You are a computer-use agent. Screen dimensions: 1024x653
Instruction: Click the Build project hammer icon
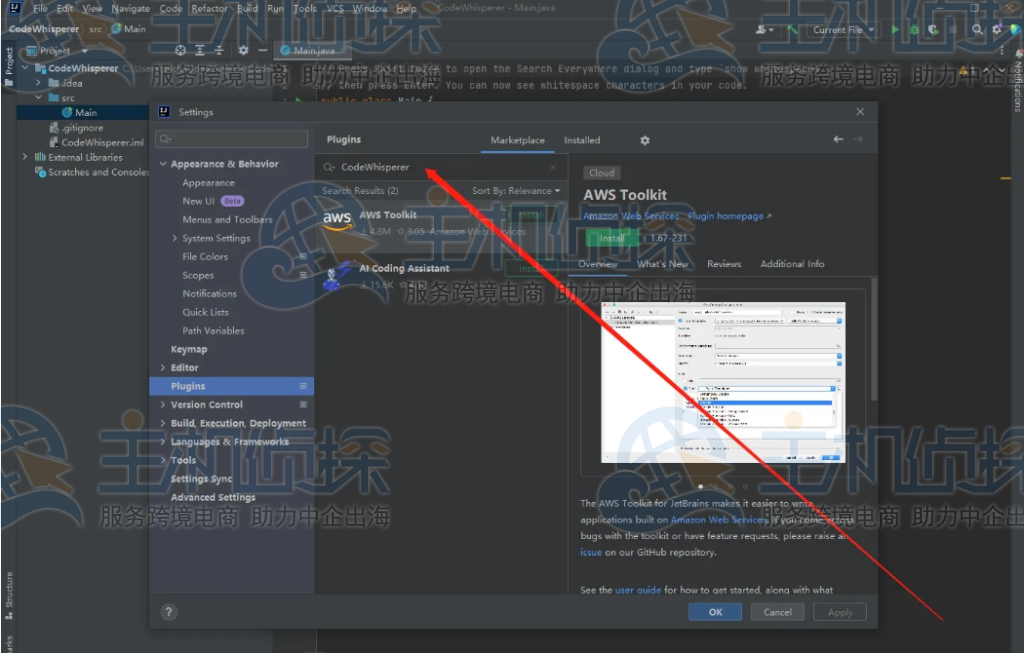point(792,29)
